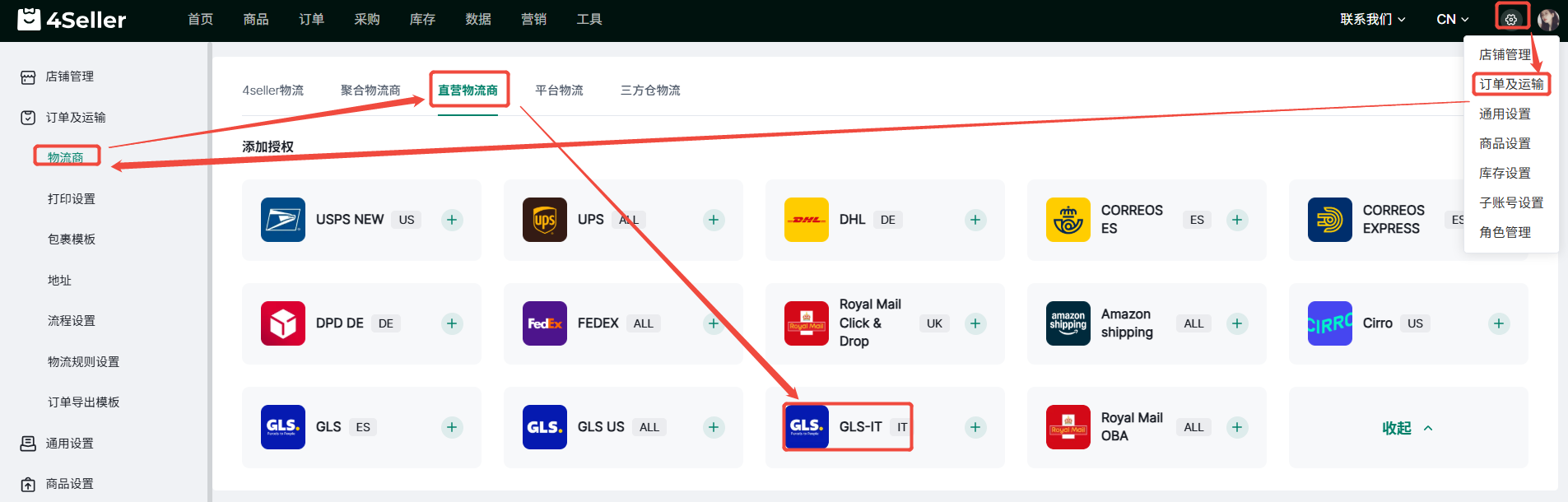Click the 商品设置 sidebar icon

click(x=28, y=484)
